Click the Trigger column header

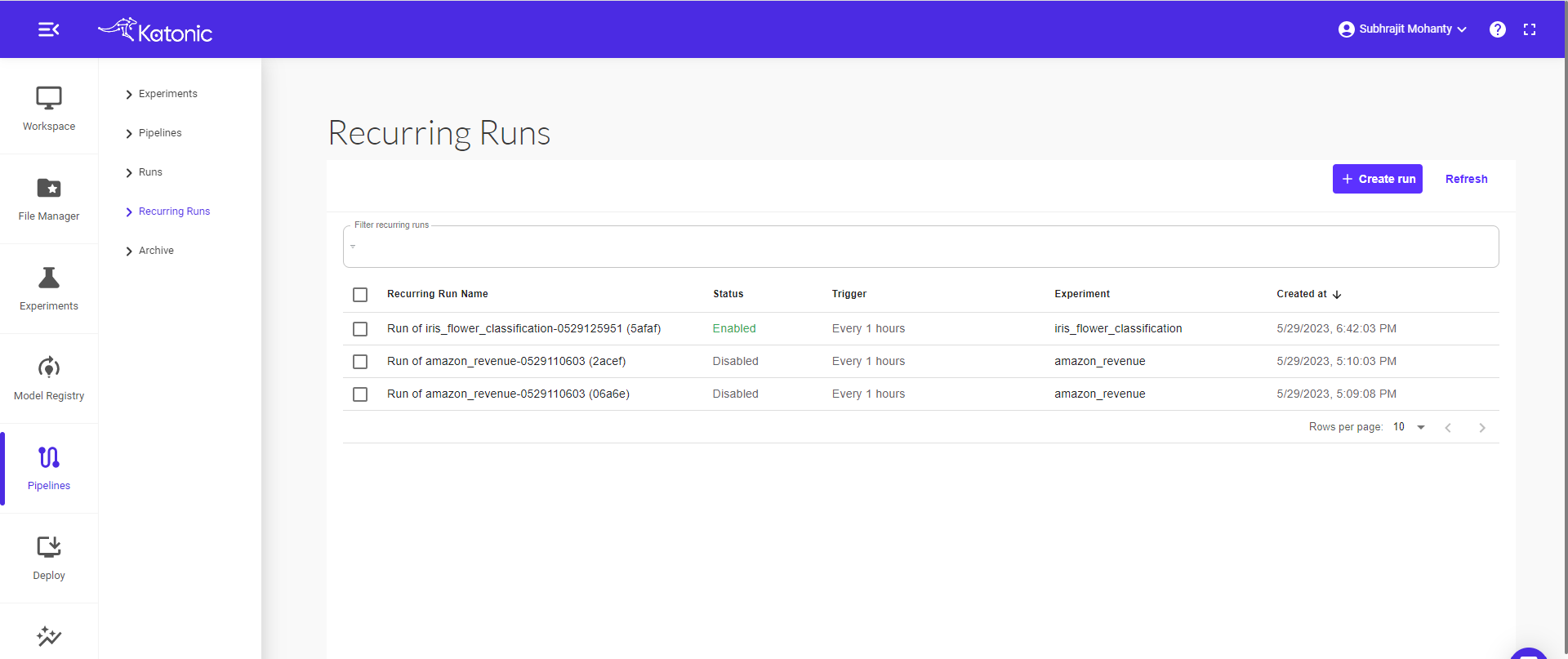pyautogui.click(x=849, y=294)
